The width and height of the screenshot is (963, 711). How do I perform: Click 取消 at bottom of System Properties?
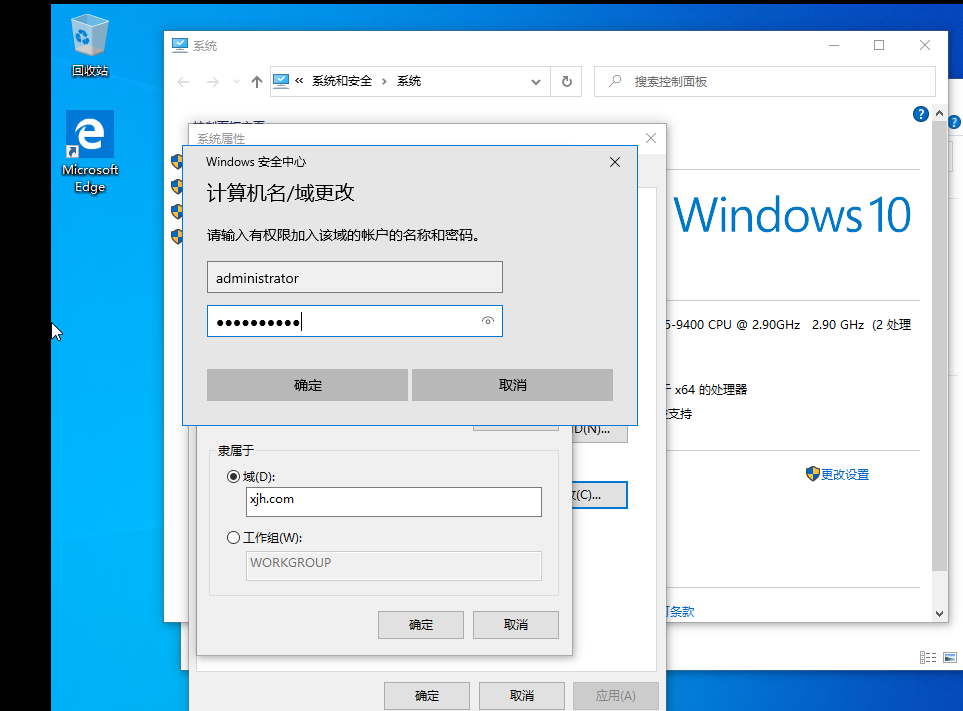[x=522, y=696]
